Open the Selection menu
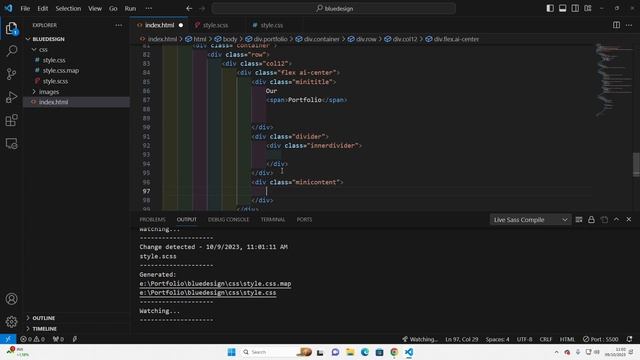The width and height of the screenshot is (640, 360). click(68, 8)
